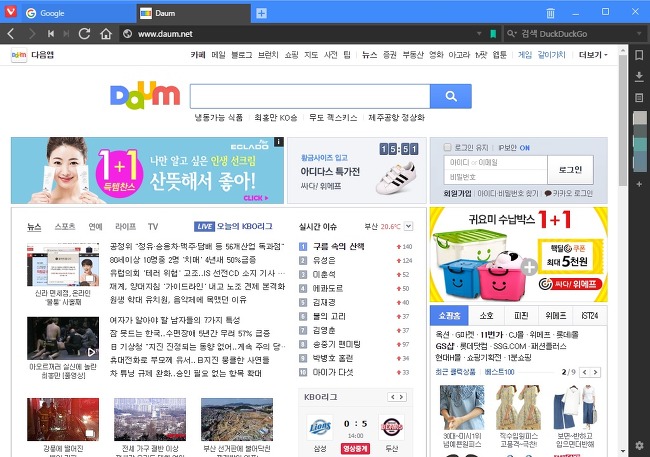This screenshot has width=650, height=457.
Task: Reload the current page
Action: point(85,34)
